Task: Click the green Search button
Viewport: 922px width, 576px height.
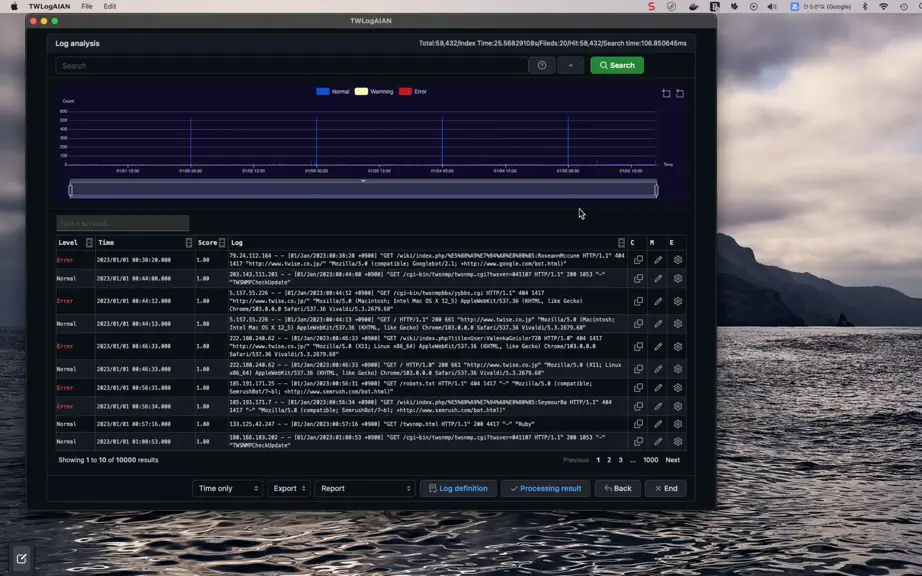Action: click(617, 65)
